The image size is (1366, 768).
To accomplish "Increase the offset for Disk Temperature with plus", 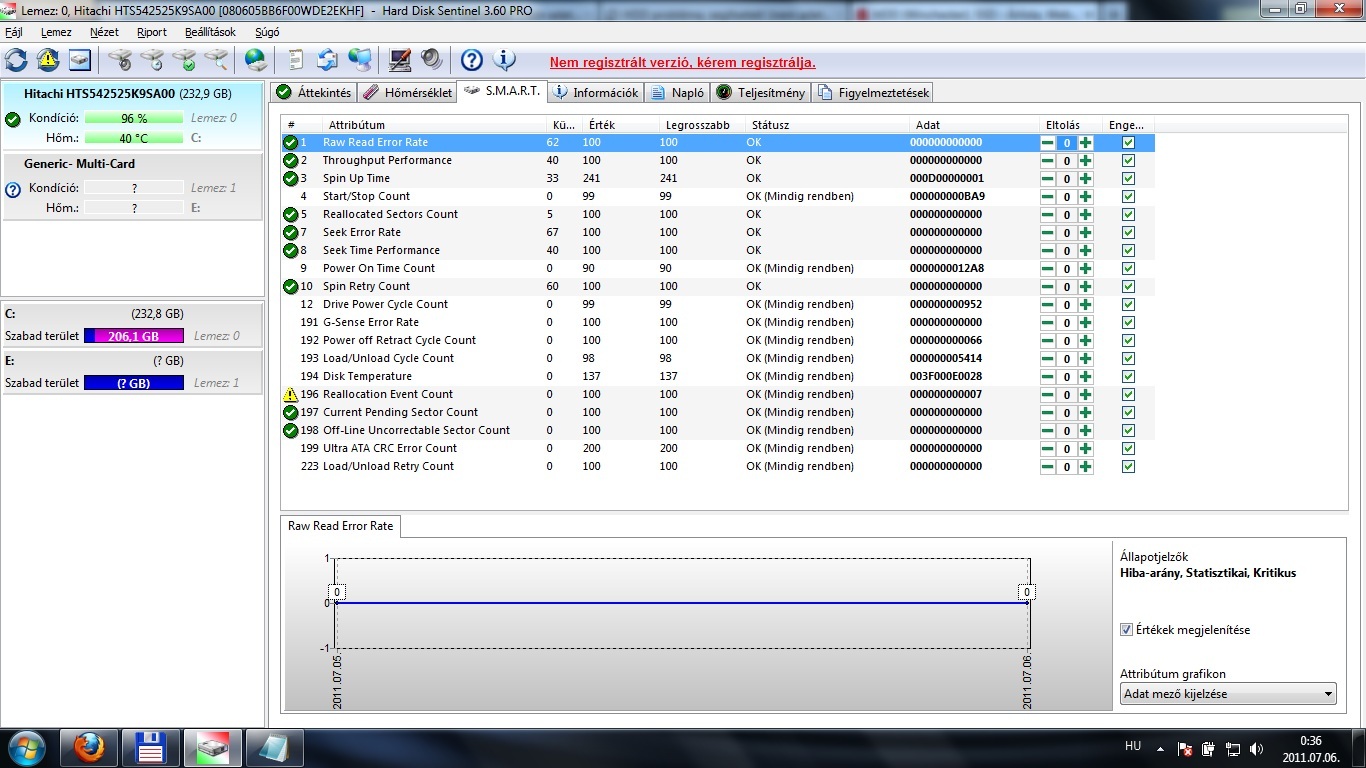I will coord(1085,377).
